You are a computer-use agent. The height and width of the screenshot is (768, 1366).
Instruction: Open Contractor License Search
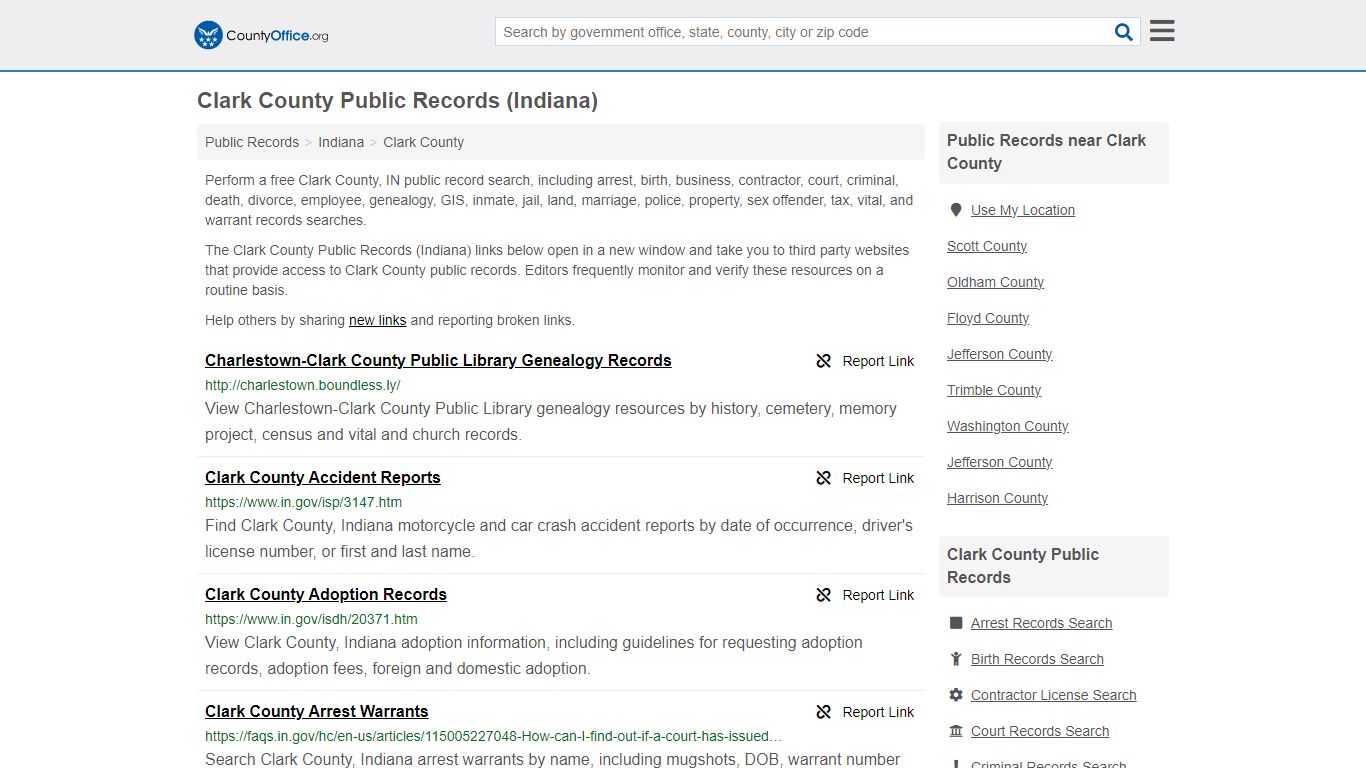point(1053,695)
